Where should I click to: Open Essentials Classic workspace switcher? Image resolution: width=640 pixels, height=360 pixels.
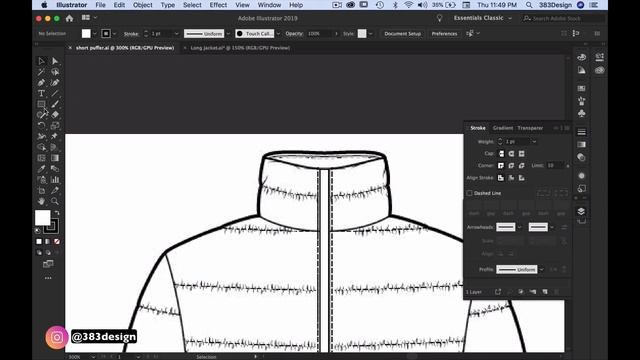[x=482, y=18]
